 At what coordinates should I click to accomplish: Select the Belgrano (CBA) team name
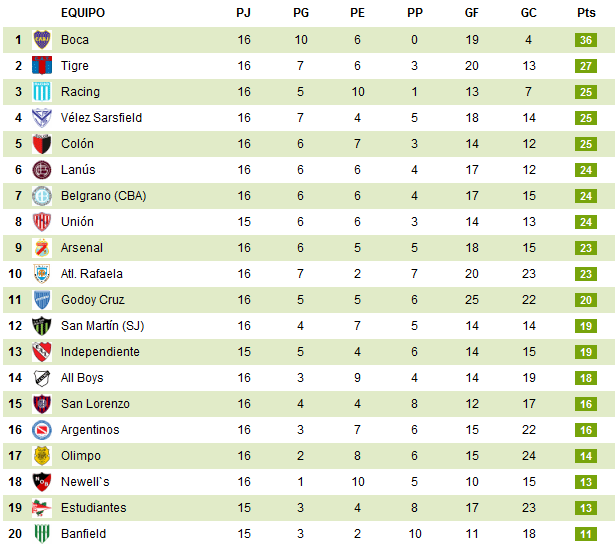[103, 196]
